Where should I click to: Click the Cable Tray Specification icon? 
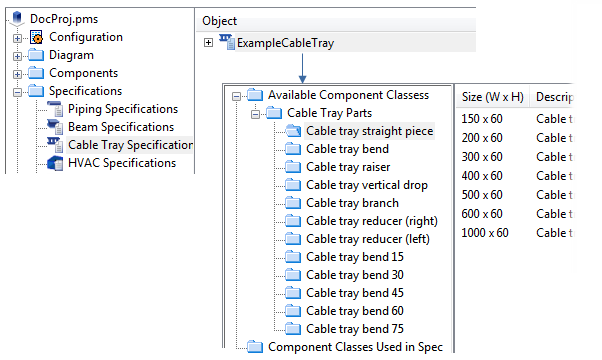pyautogui.click(x=55, y=145)
